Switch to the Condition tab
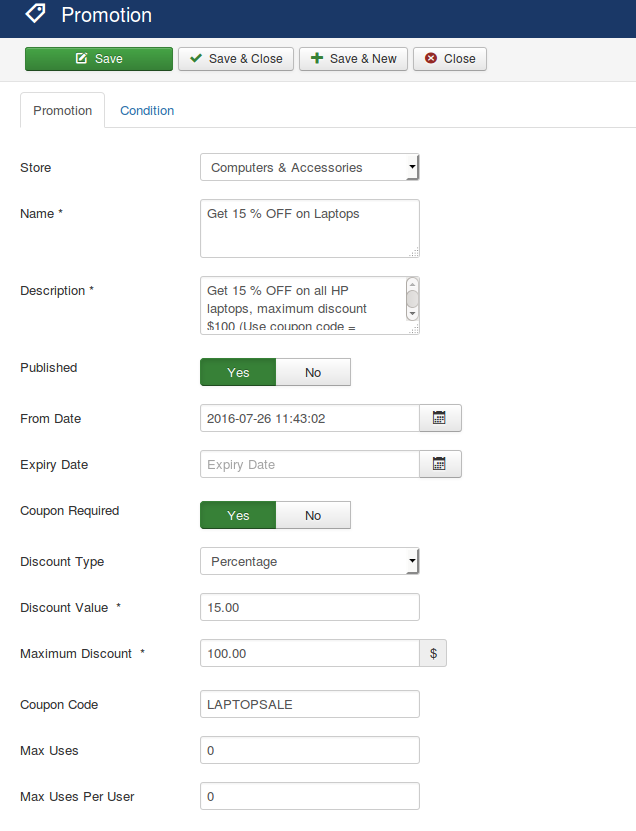Image resolution: width=636 pixels, height=831 pixels. pos(147,111)
